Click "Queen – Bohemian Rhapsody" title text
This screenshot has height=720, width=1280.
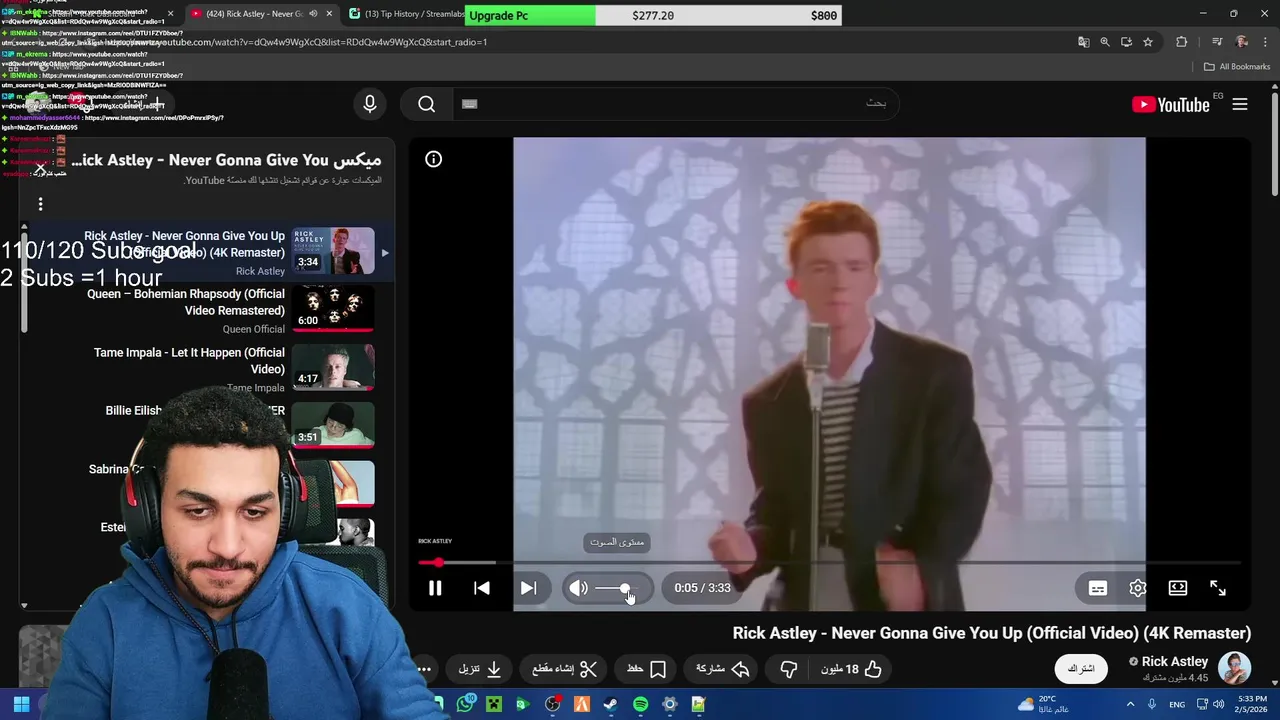click(x=186, y=302)
